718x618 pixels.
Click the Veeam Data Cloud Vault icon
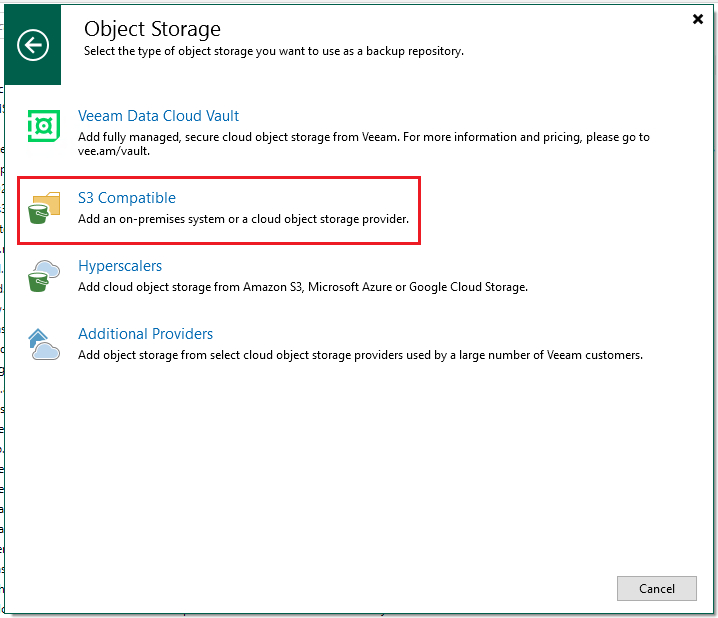44,126
